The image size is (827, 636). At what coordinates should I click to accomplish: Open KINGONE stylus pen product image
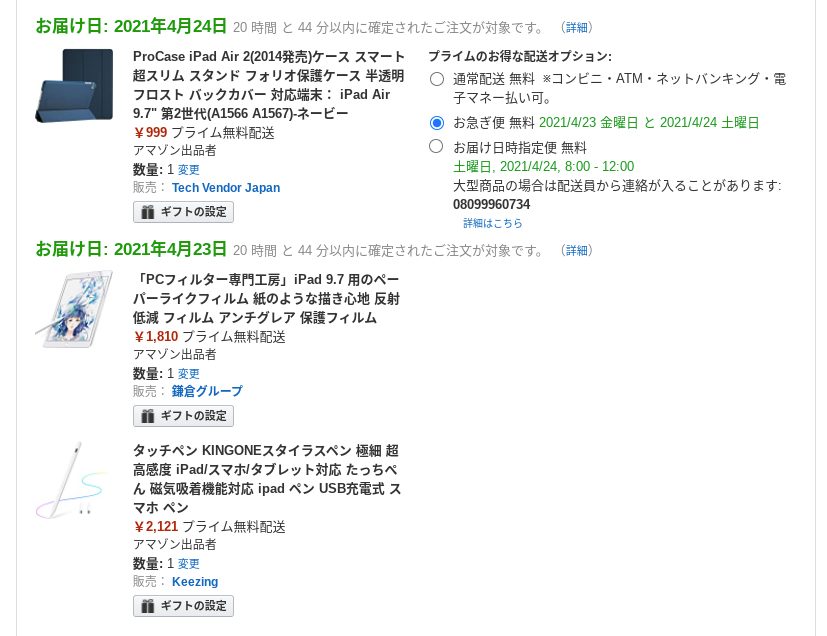pos(72,481)
